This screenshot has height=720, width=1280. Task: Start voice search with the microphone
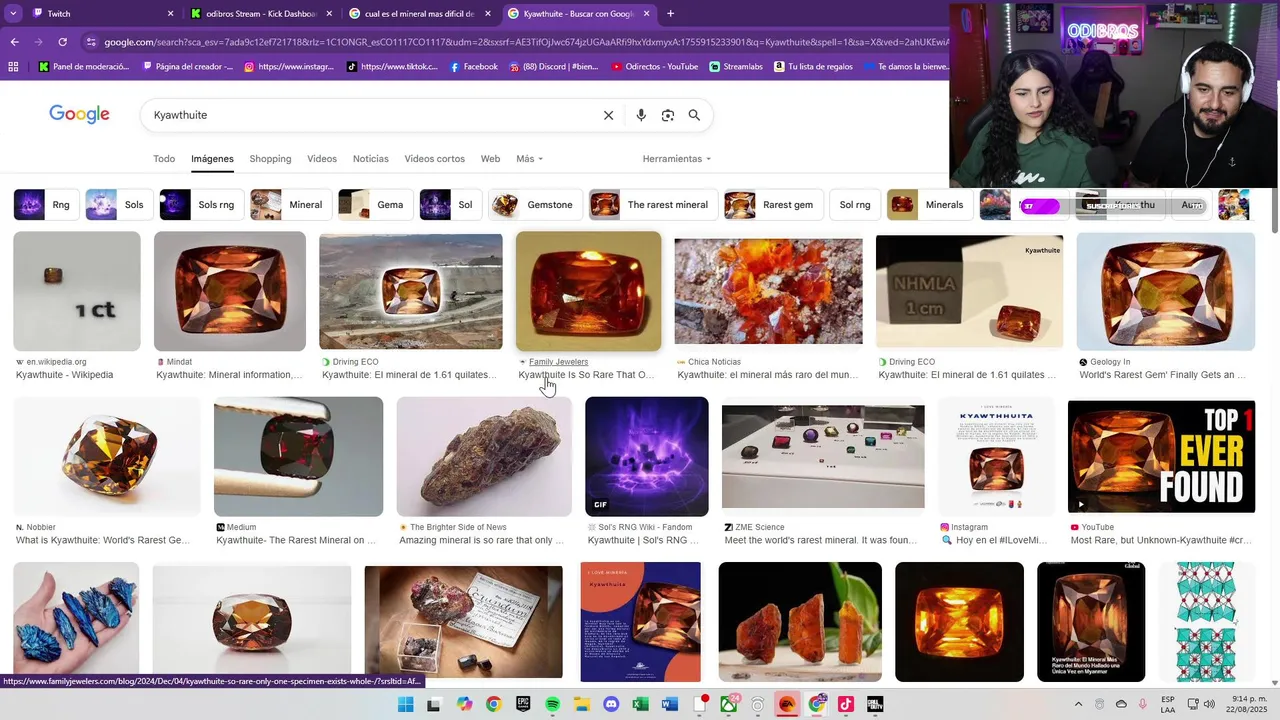pos(641,115)
